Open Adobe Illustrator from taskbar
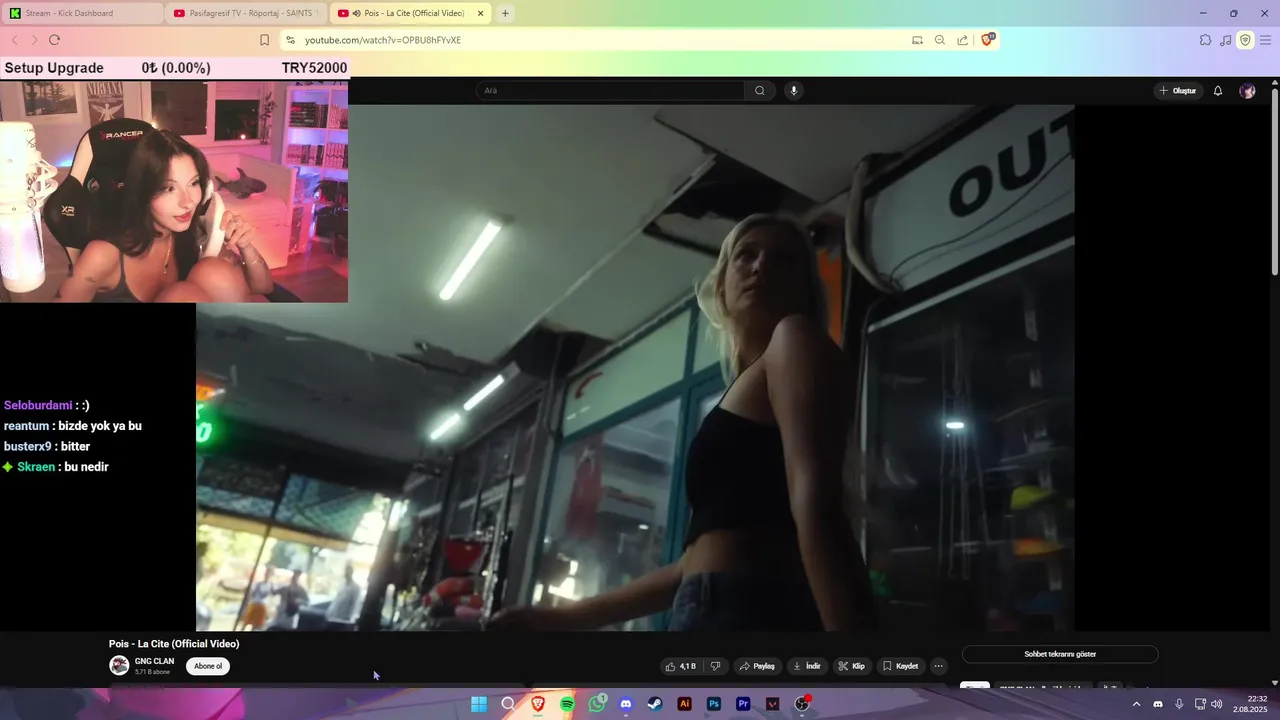 click(684, 704)
